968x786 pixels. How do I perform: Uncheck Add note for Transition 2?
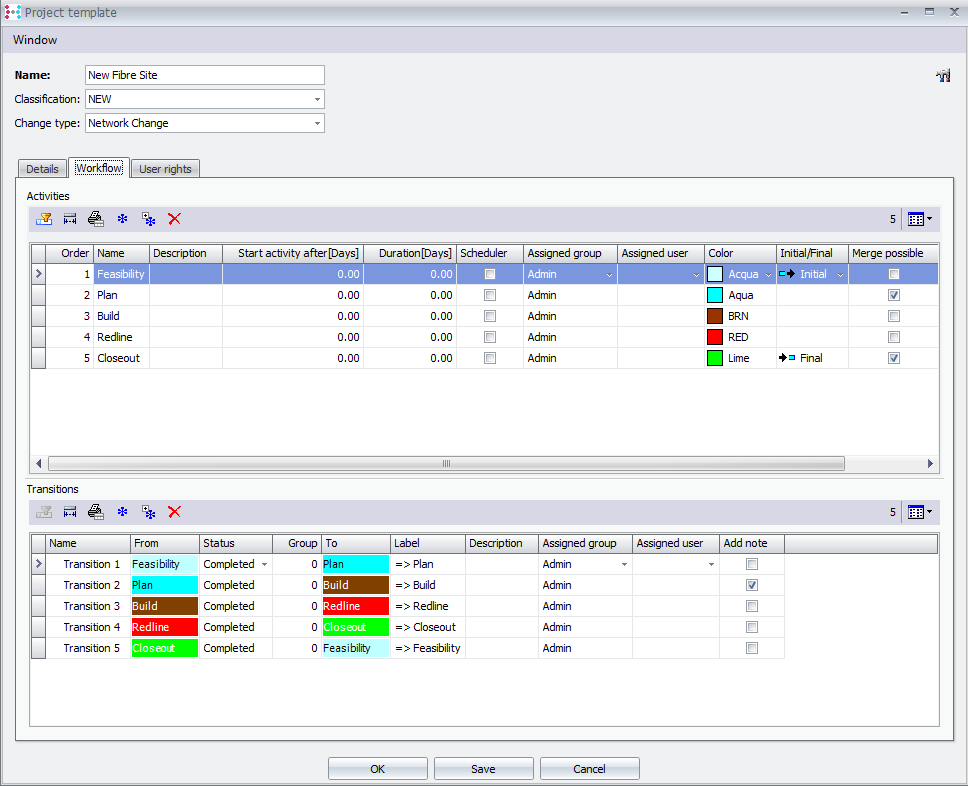752,585
